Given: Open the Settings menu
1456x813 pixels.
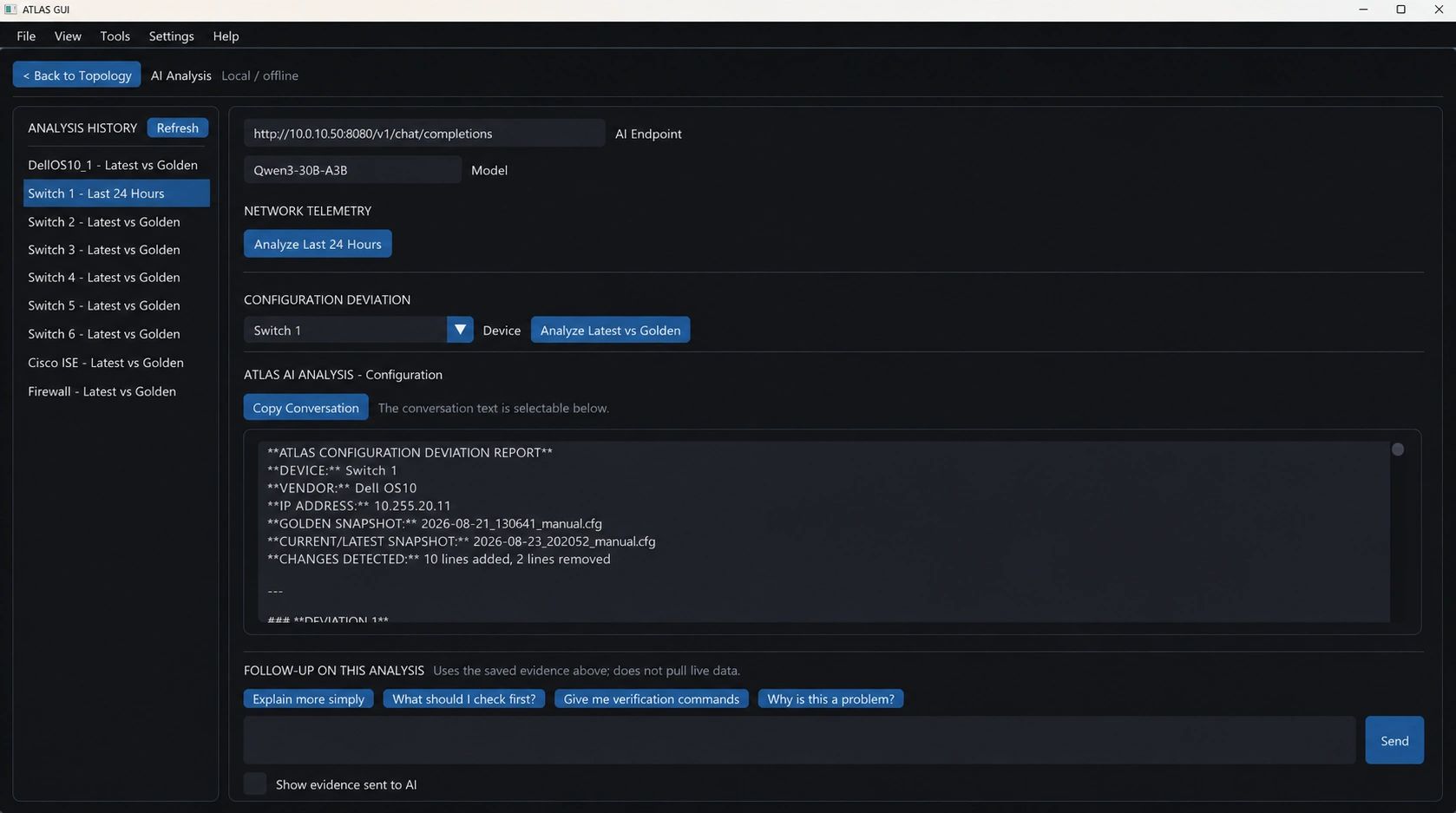Looking at the screenshot, I should [x=171, y=36].
